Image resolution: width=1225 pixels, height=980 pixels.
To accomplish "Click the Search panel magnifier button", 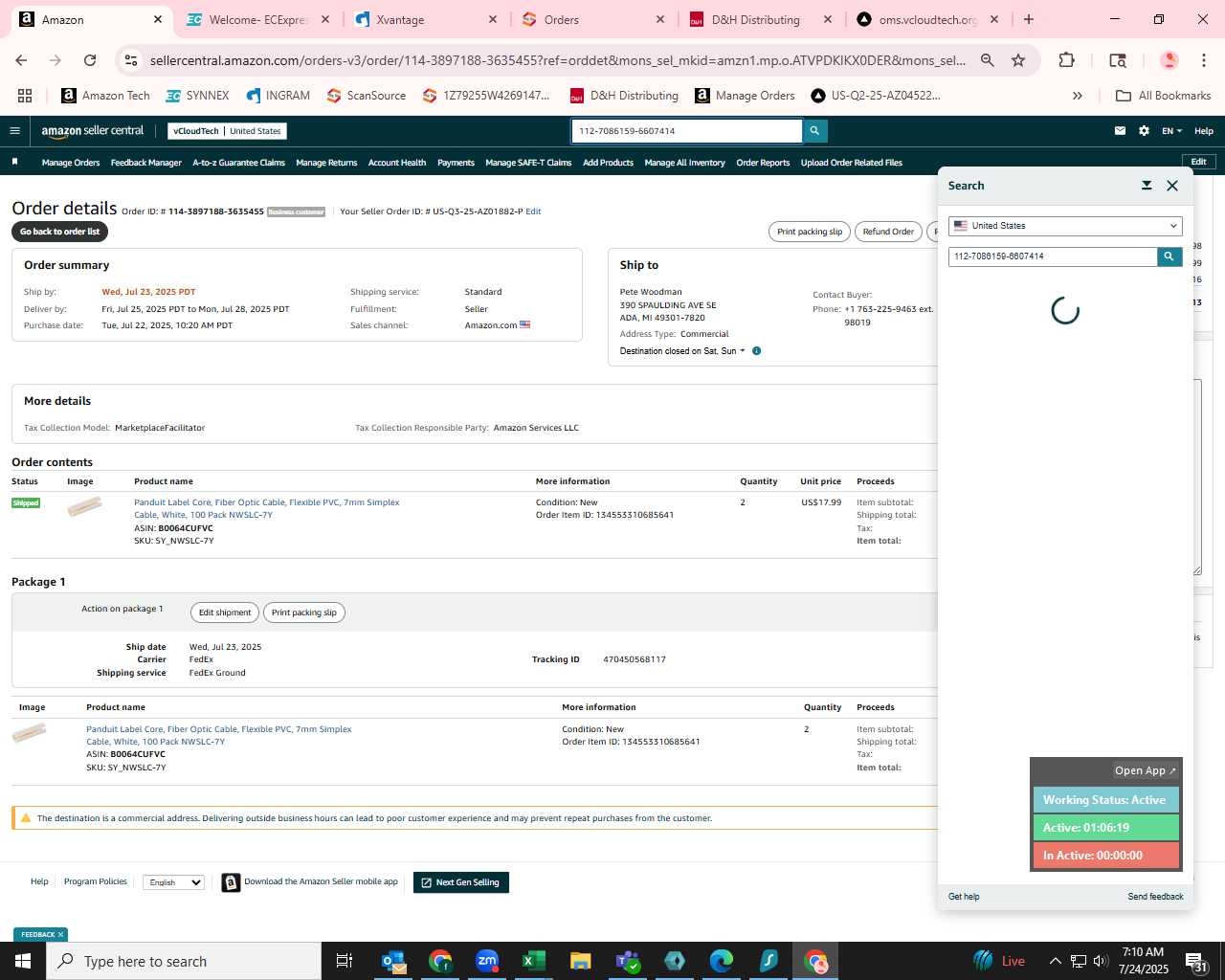I will click(1169, 256).
